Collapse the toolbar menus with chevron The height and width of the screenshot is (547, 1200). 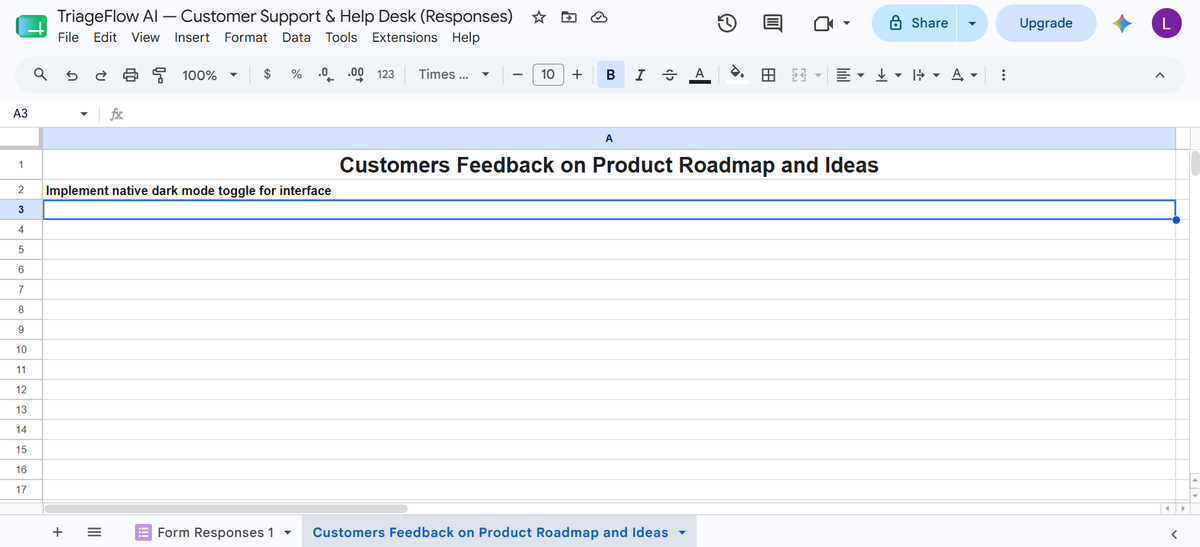click(x=1160, y=74)
